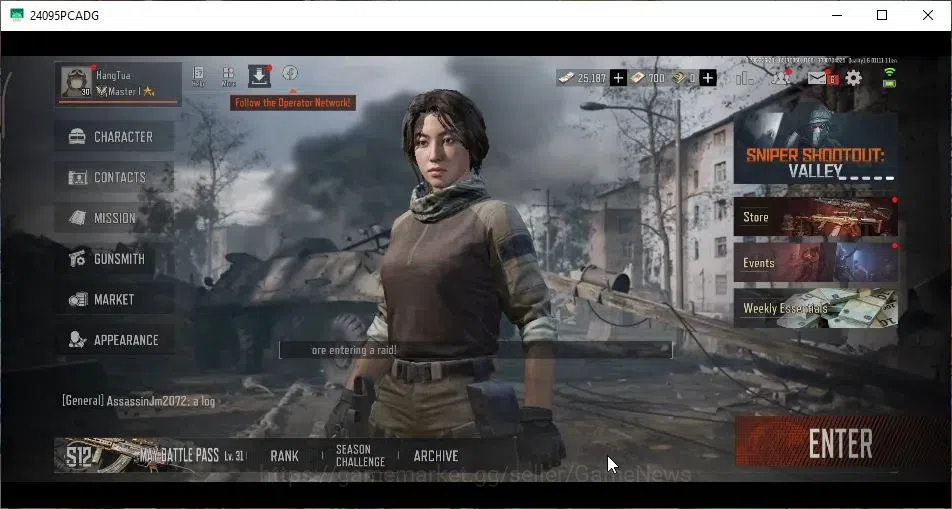Viewport: 952px width, 509px height.
Task: Open the CHARACTER menu
Action: pos(114,137)
